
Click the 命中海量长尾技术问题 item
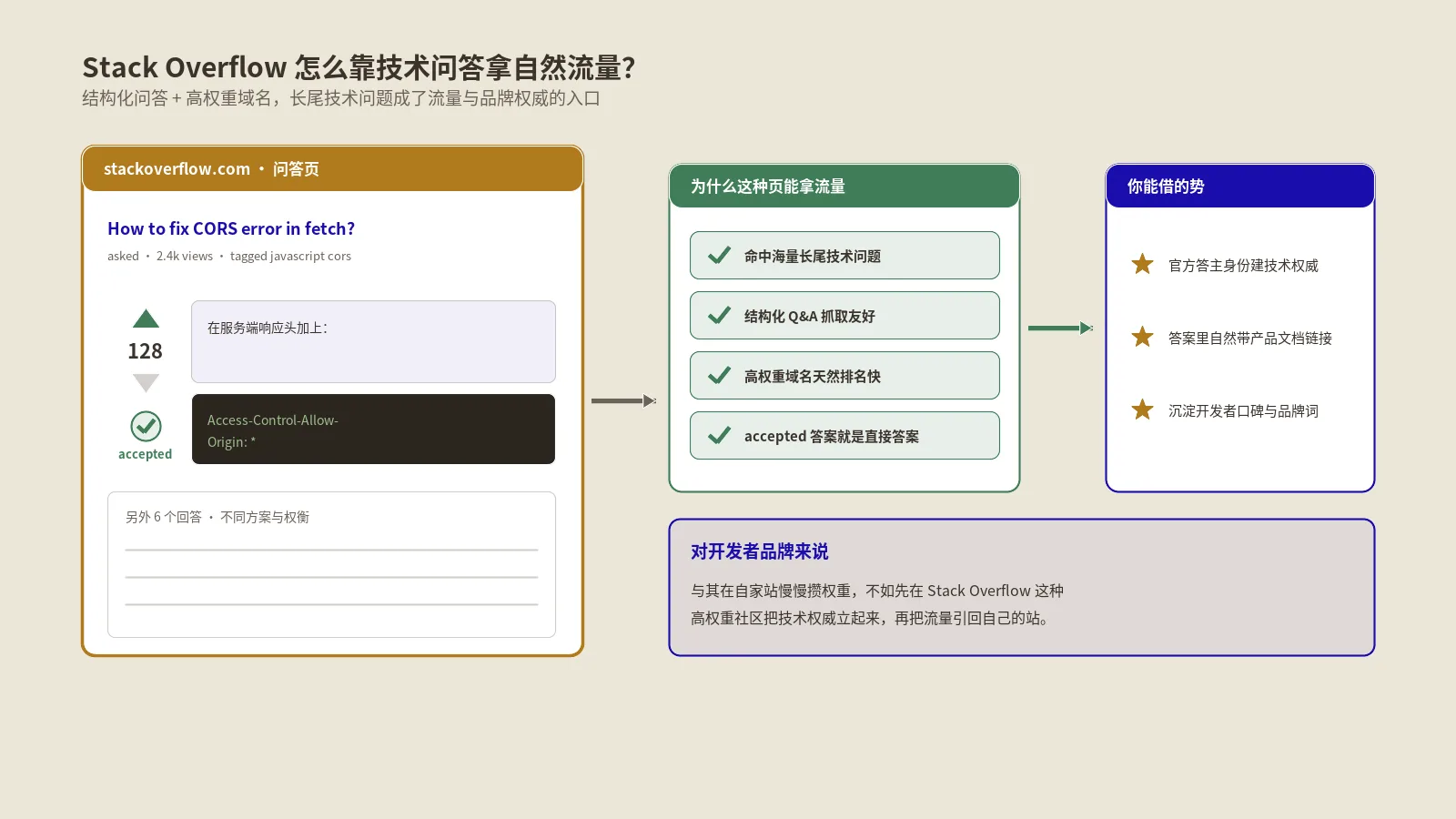point(844,256)
